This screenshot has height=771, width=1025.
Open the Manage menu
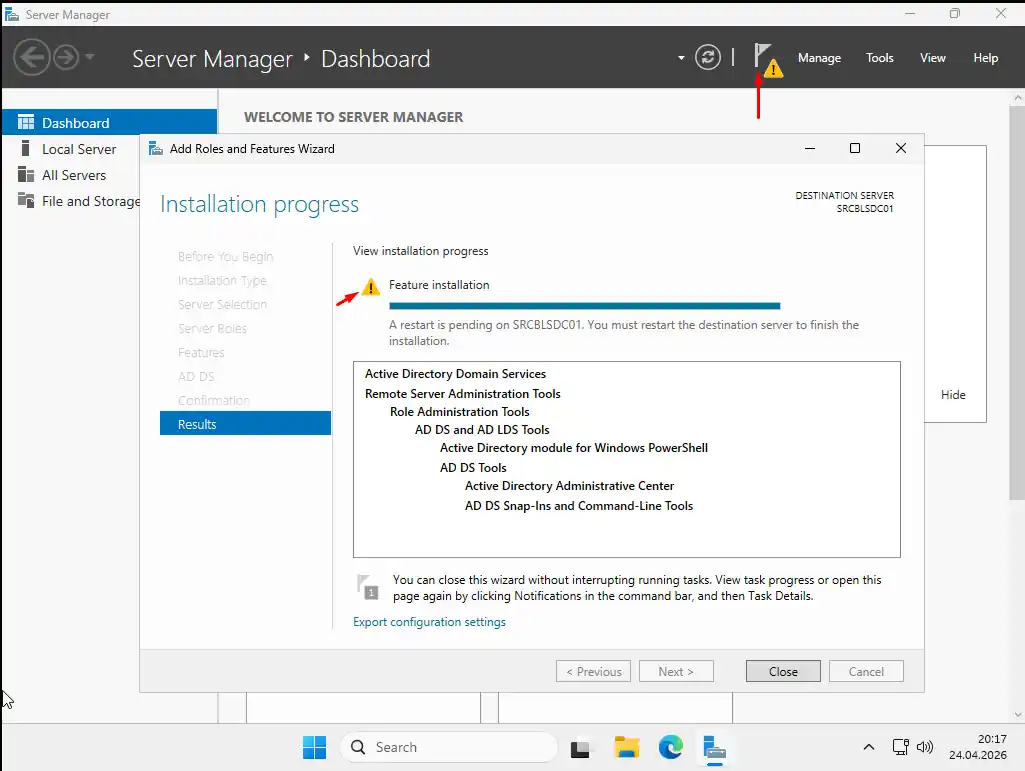point(819,58)
